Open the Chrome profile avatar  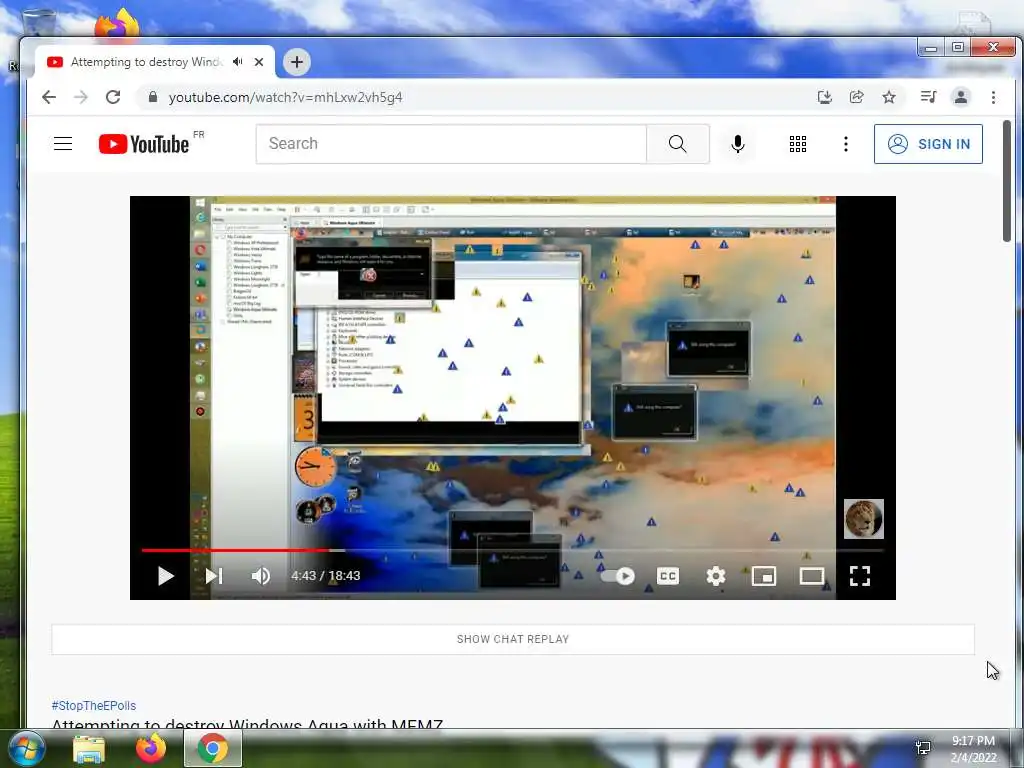point(961,97)
